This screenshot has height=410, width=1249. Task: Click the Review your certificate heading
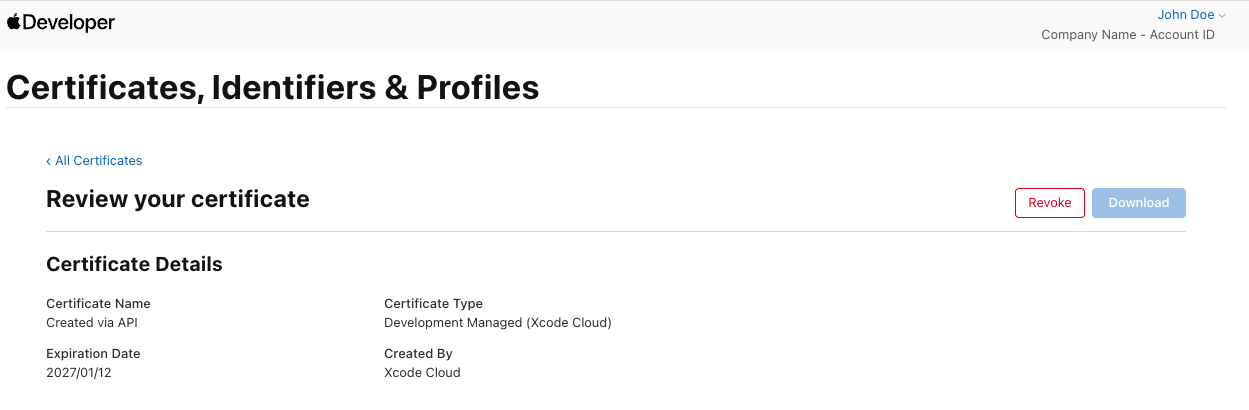pyautogui.click(x=178, y=199)
